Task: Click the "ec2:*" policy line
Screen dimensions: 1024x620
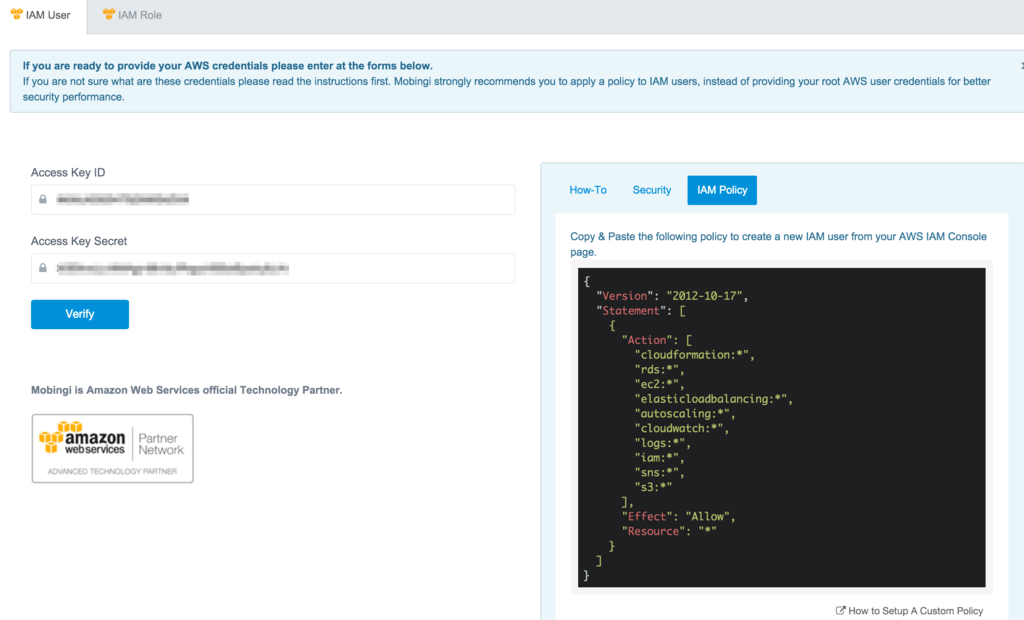Action: click(660, 384)
